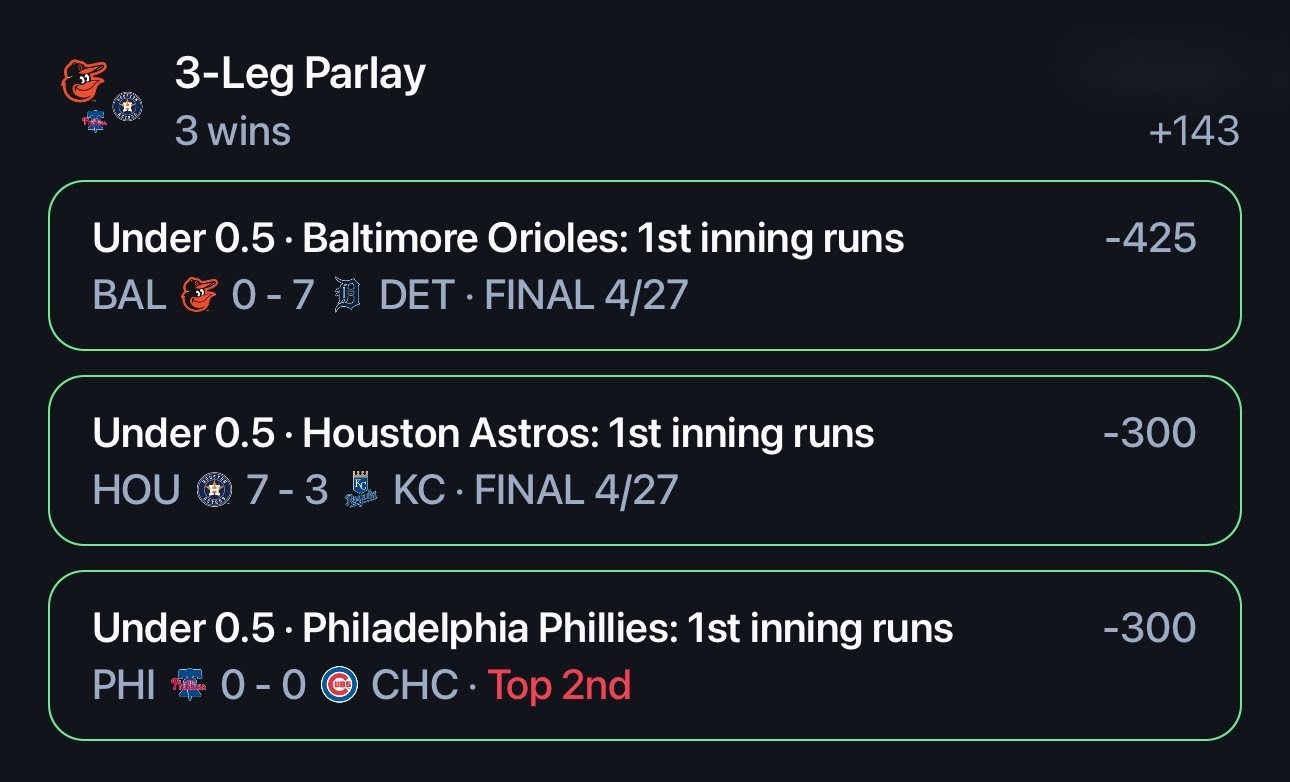Open the Baltimore Orioles 1st inning runs leg

click(x=645, y=266)
